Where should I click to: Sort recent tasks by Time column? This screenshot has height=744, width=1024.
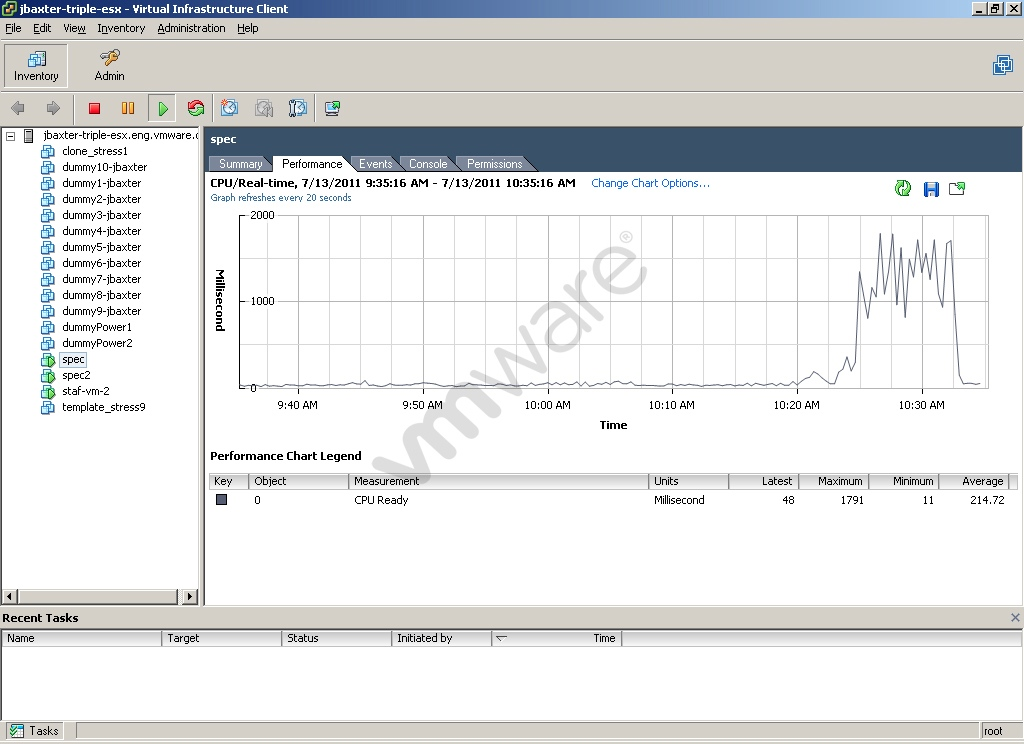point(556,638)
